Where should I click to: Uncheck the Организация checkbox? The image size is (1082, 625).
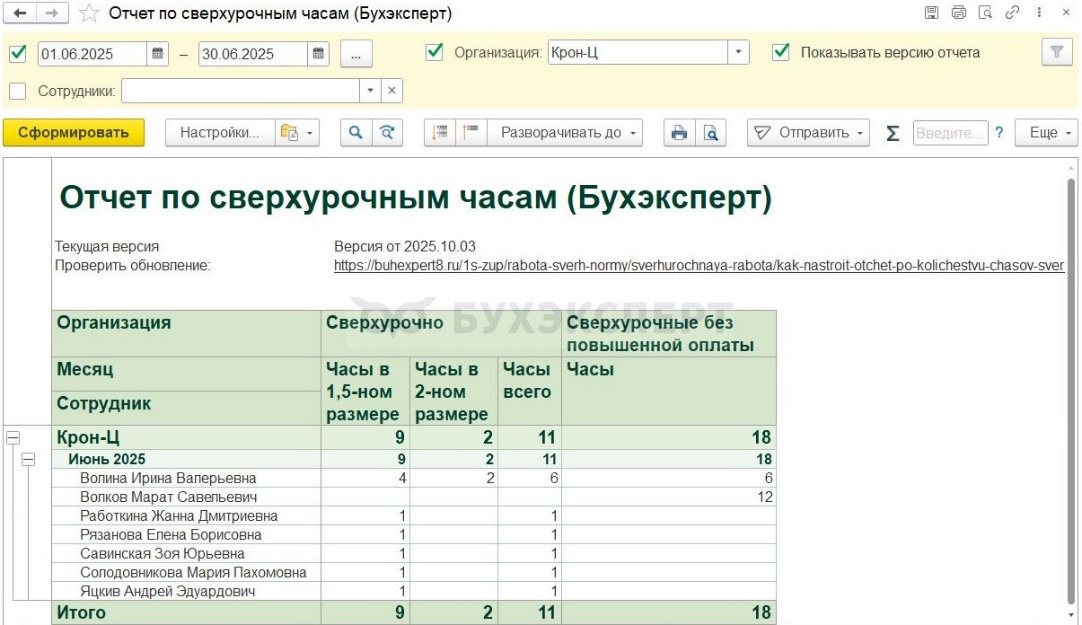point(434,53)
